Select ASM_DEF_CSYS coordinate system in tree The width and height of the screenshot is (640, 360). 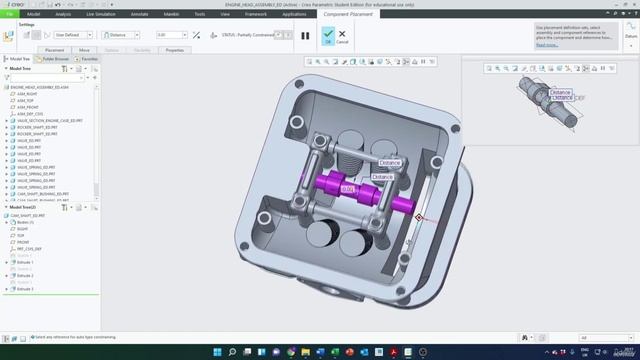coord(30,114)
